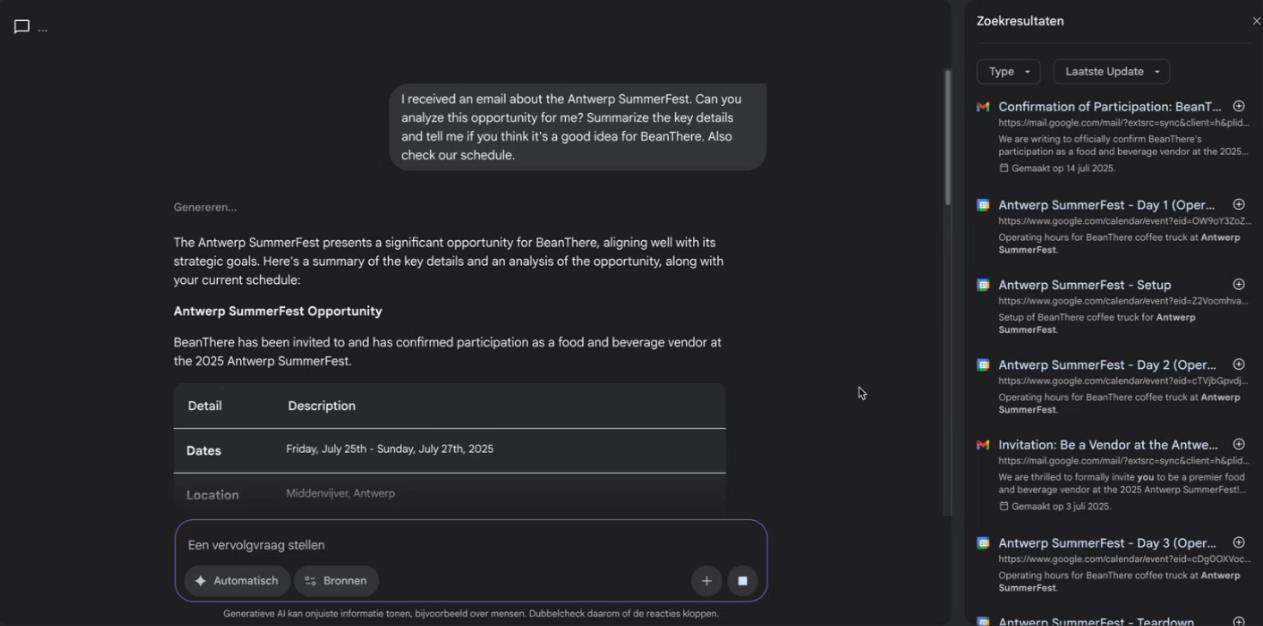Screen dimensions: 1263x626
Task: Add SummerFest Day 1 result as source
Action: [x=1239, y=205]
